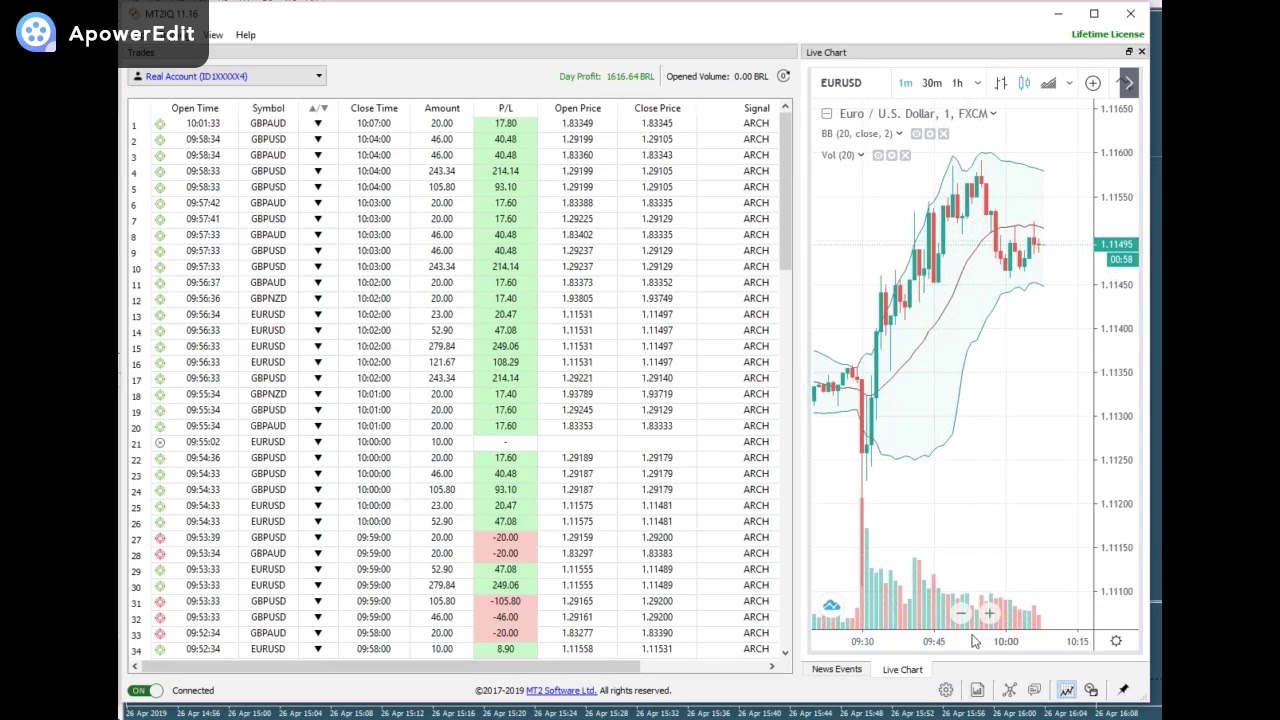Open the settings gear in bottom toolbar
The width and height of the screenshot is (1280, 720).
[x=945, y=690]
